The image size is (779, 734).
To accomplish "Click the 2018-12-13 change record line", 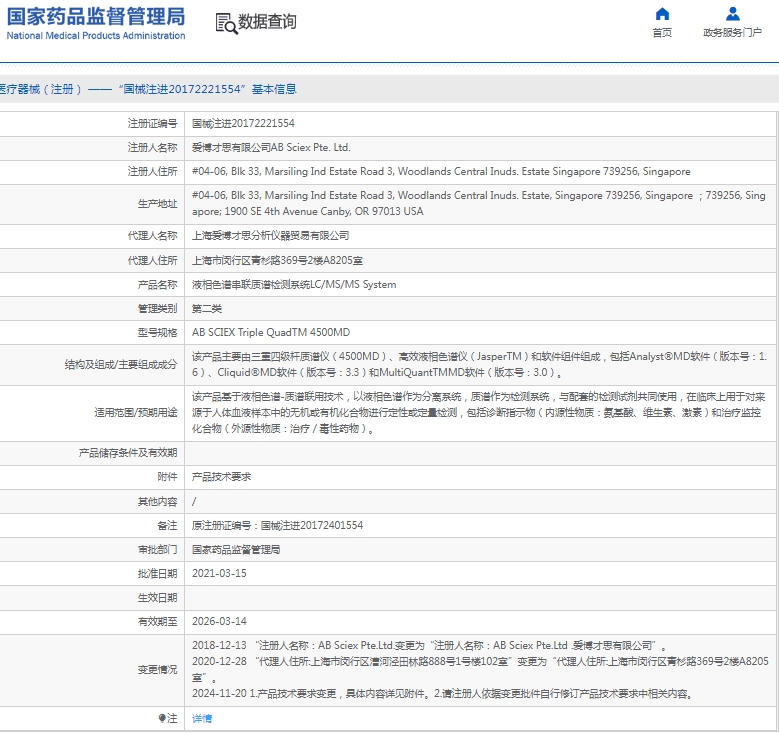I will (x=429, y=646).
